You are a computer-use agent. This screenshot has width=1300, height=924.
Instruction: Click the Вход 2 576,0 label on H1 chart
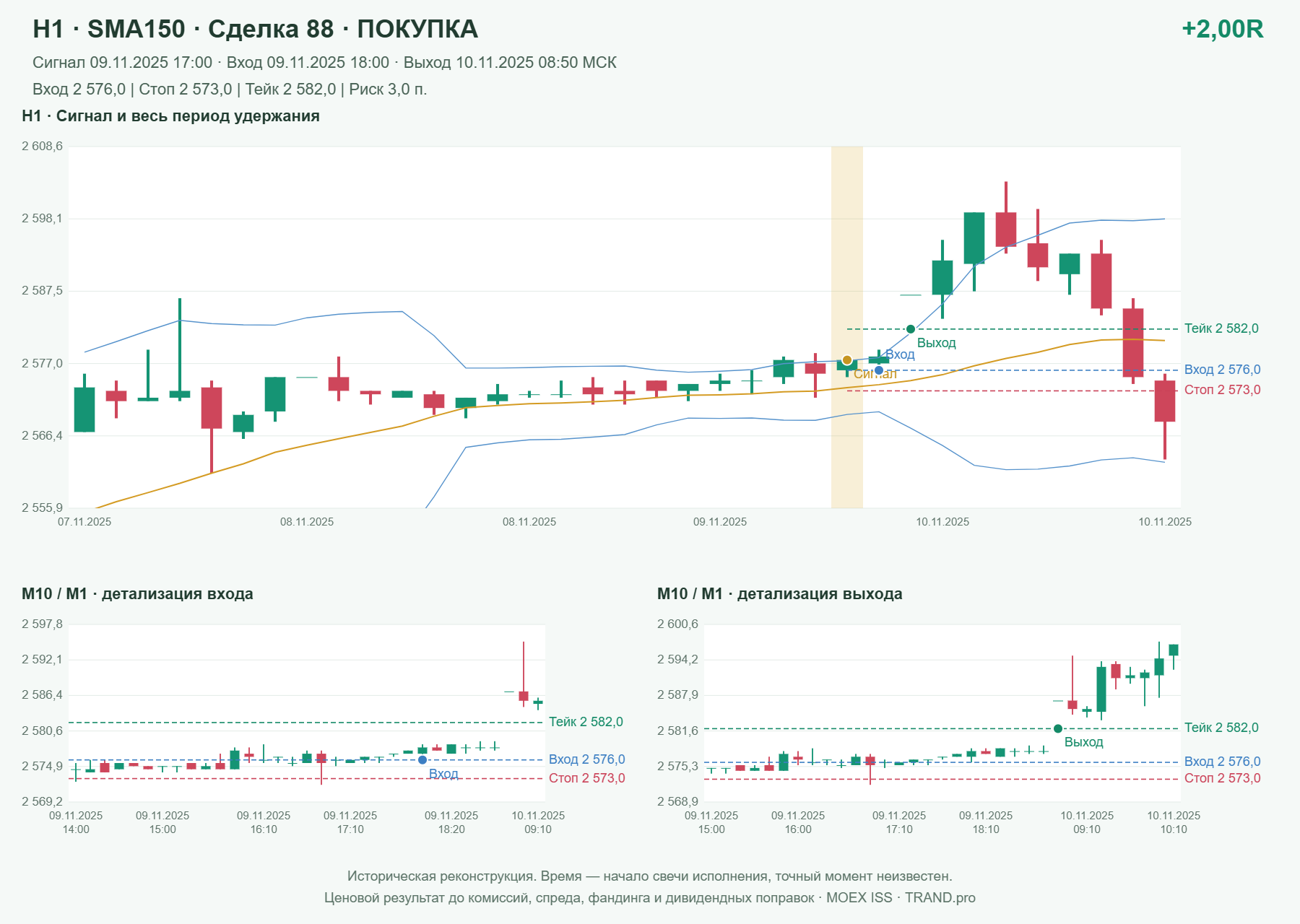[x=1222, y=370]
